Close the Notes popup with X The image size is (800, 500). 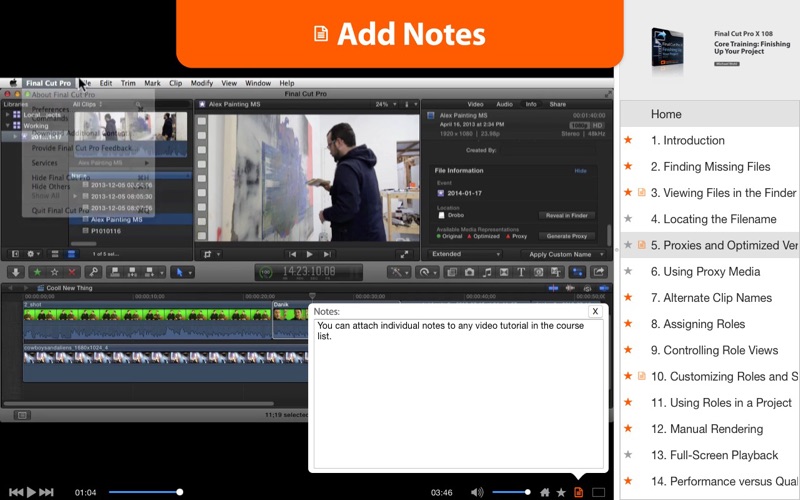click(595, 311)
